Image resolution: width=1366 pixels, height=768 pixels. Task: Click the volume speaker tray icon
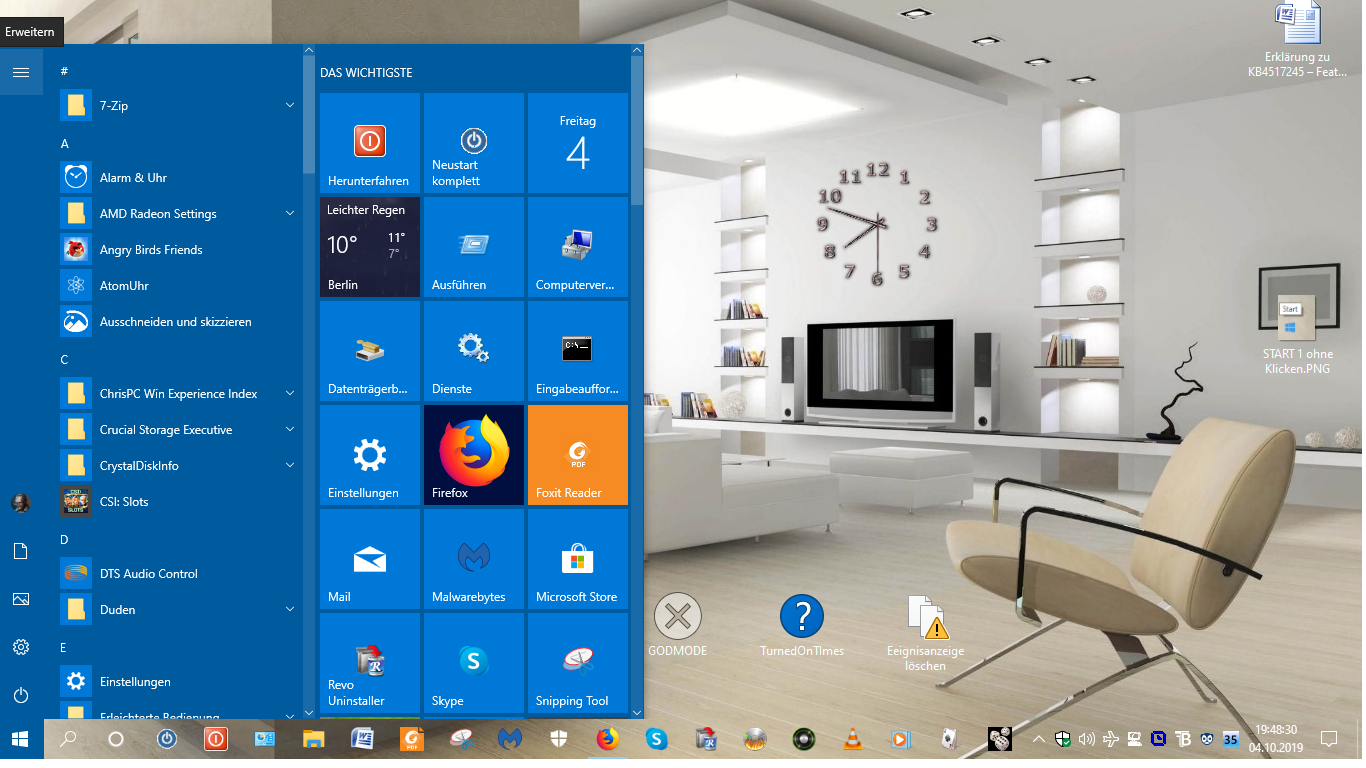(x=1087, y=739)
